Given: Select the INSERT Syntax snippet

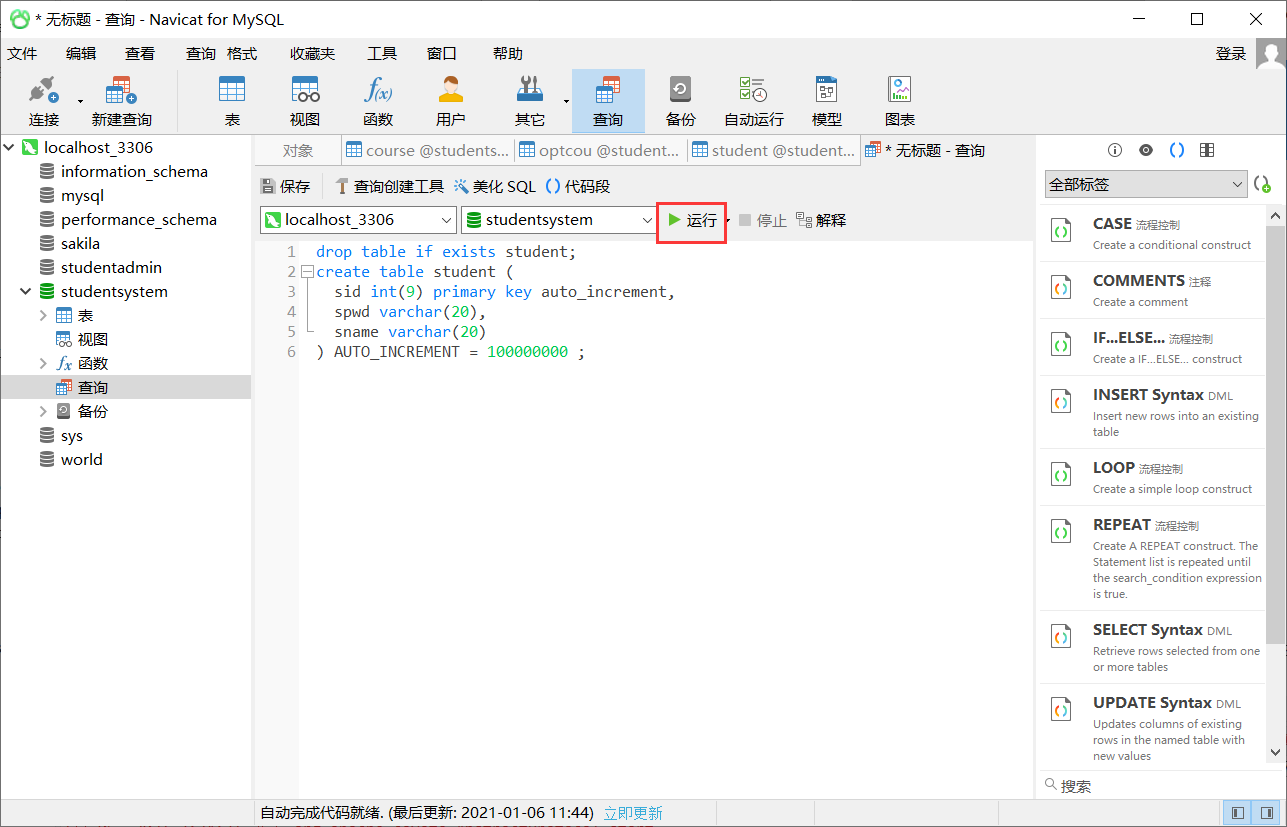Looking at the screenshot, I should 1152,412.
